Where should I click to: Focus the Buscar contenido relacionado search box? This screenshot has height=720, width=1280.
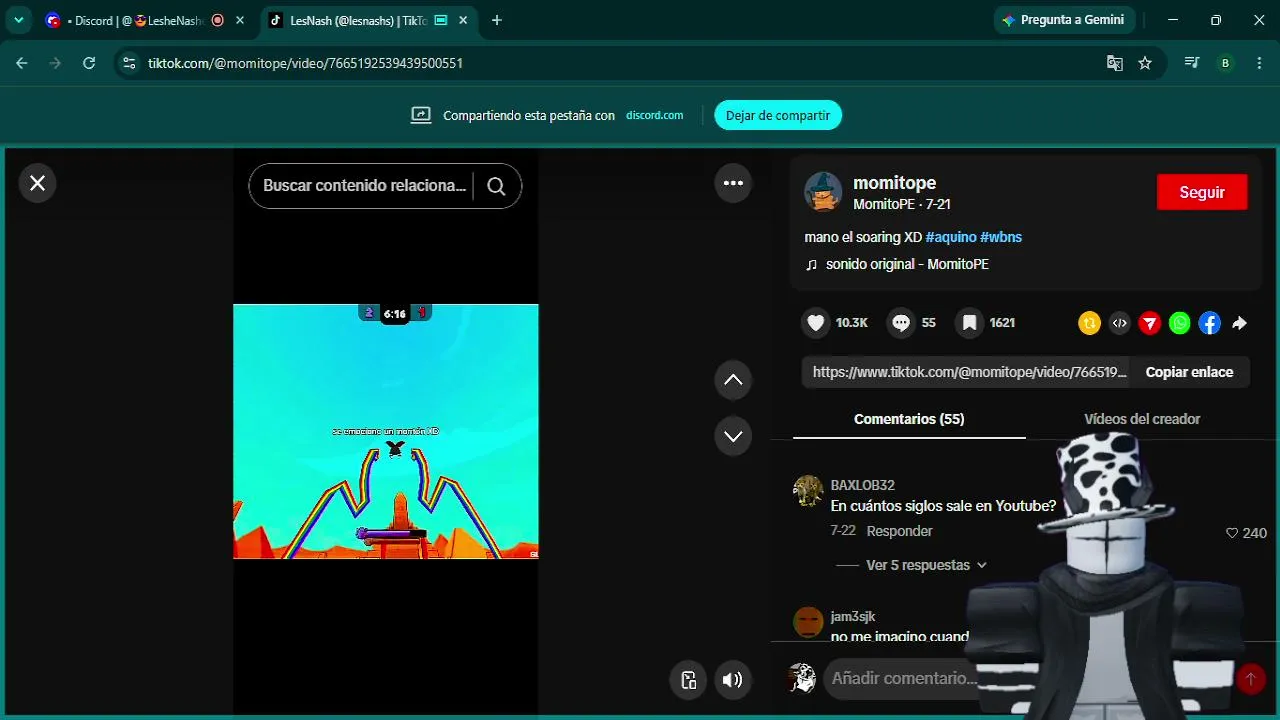tap(364, 186)
